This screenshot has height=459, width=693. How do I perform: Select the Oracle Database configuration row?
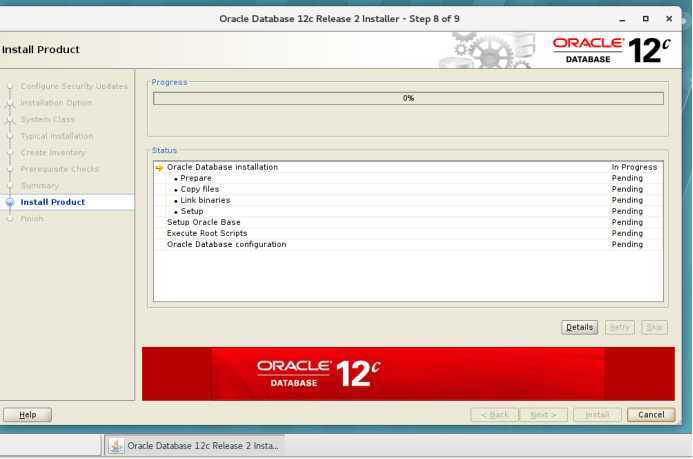(x=408, y=244)
